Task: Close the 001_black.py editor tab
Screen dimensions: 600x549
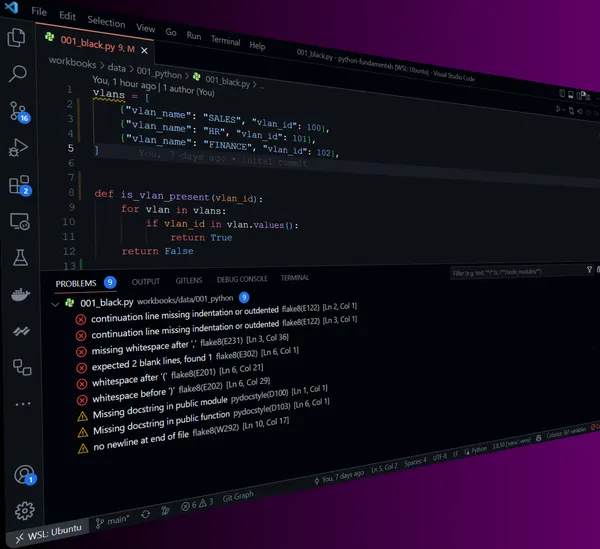Action: tap(144, 51)
